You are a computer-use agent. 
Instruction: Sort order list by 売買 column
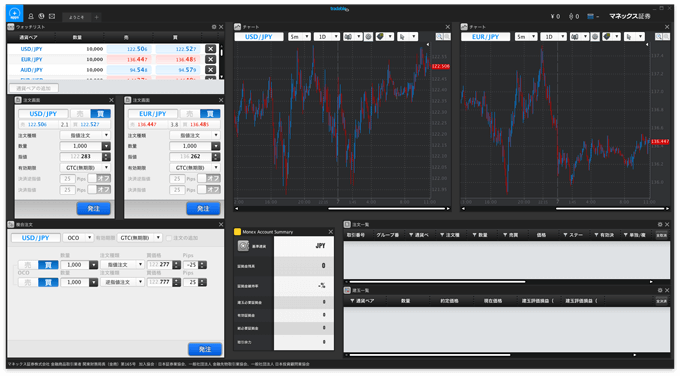(x=510, y=235)
